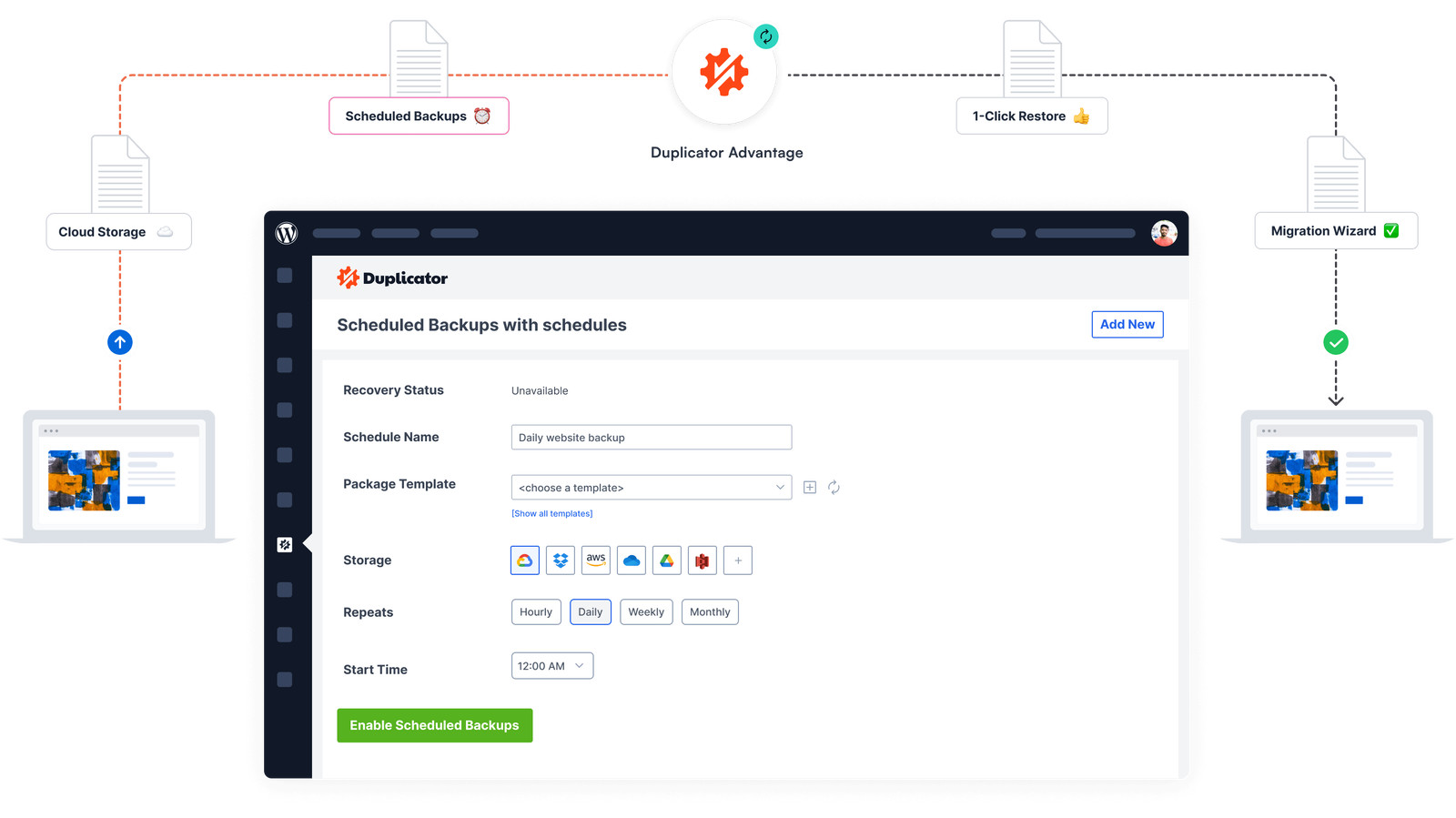Click the "Scheduled Backups with schedules" heading
The image size is (1456, 818).
click(x=481, y=326)
